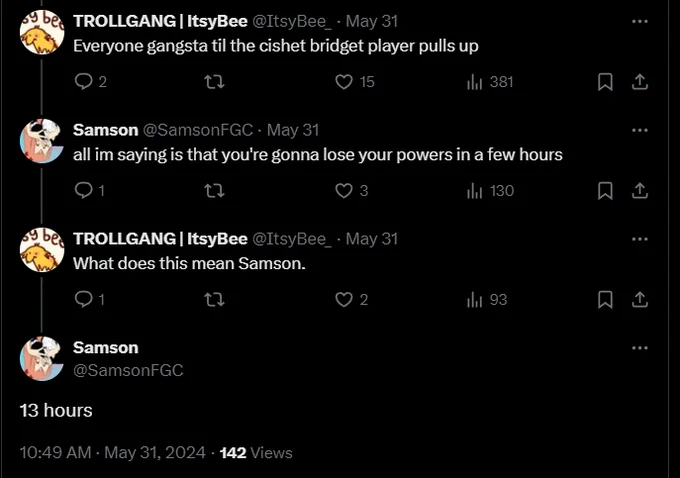Open the 10:49 AM · May 31, 2024 timestamp
This screenshot has height=478, width=680.
[112, 452]
